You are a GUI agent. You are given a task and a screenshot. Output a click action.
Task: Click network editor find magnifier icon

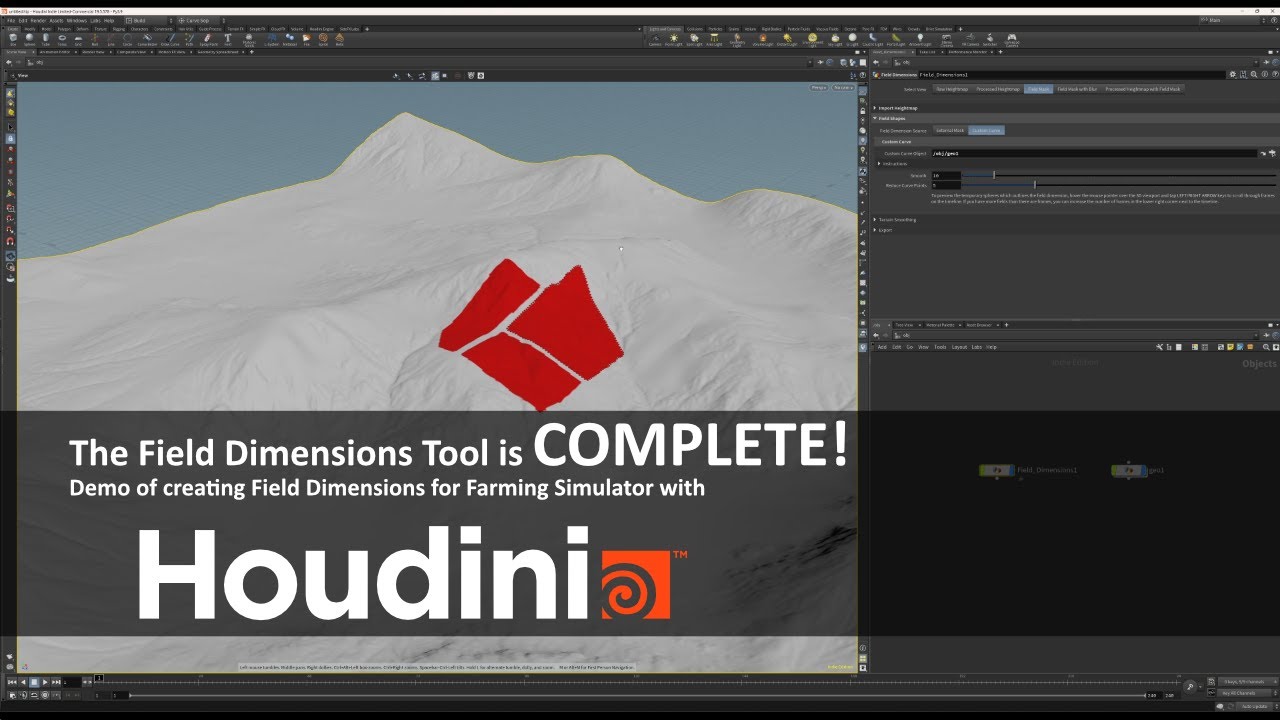pyautogui.click(x=1266, y=347)
